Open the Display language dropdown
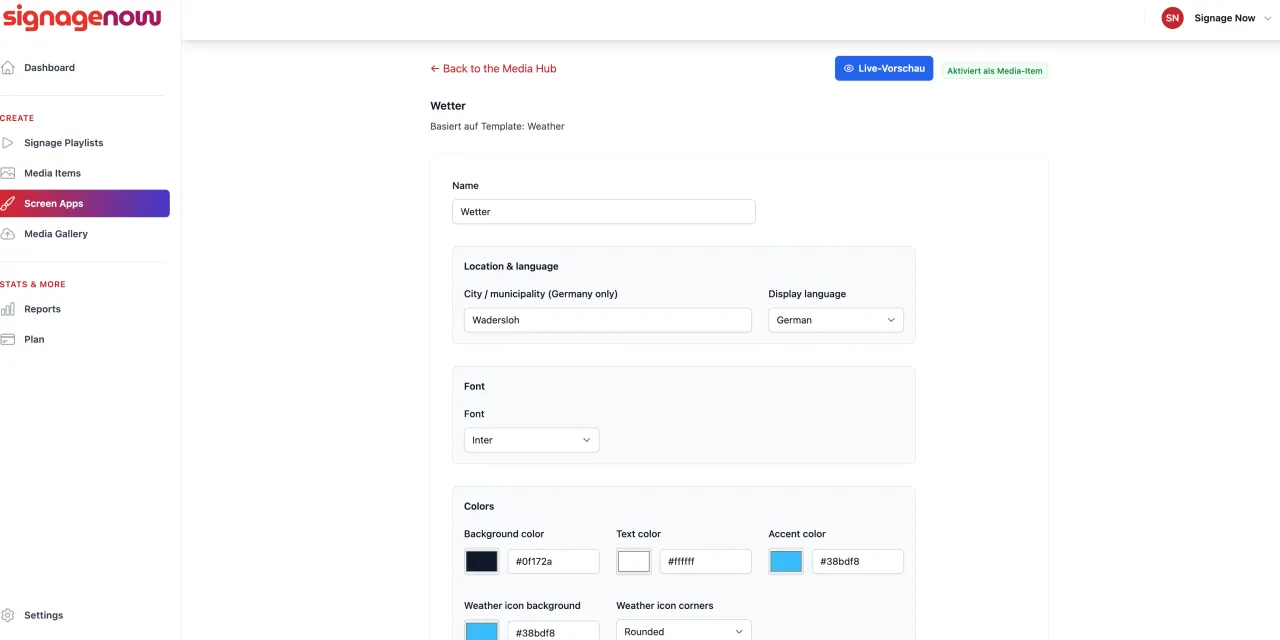This screenshot has height=640, width=1280. tap(836, 320)
